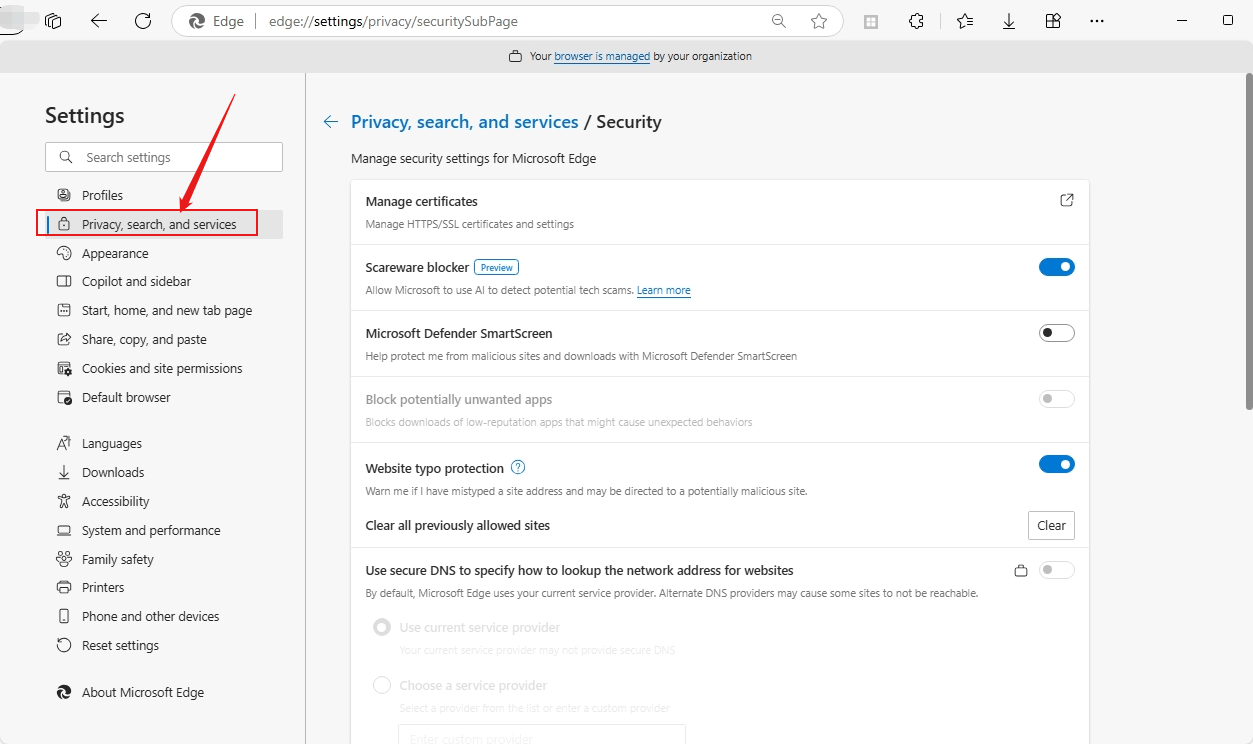
Task: Click 'Manage security settings for Microsoft Edge' text
Action: pos(474,158)
